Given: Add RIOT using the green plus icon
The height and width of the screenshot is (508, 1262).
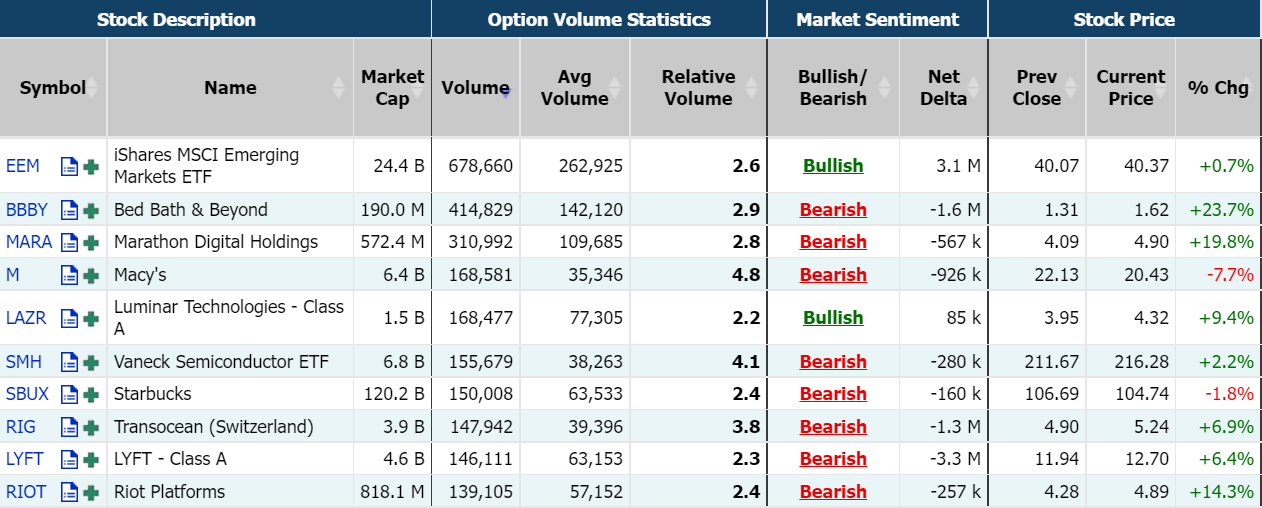Looking at the screenshot, I should tap(91, 492).
